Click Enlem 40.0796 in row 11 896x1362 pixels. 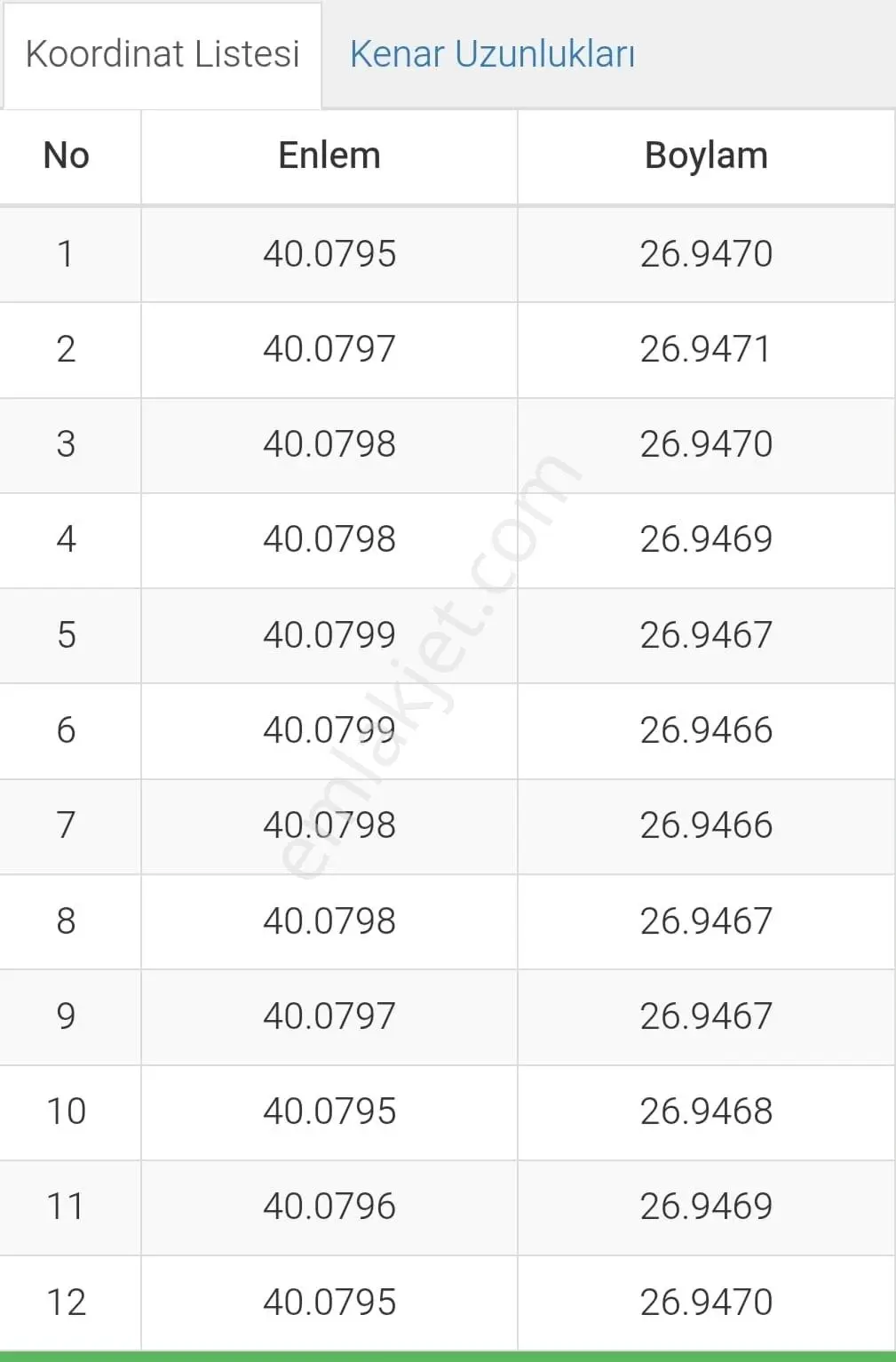329,1207
